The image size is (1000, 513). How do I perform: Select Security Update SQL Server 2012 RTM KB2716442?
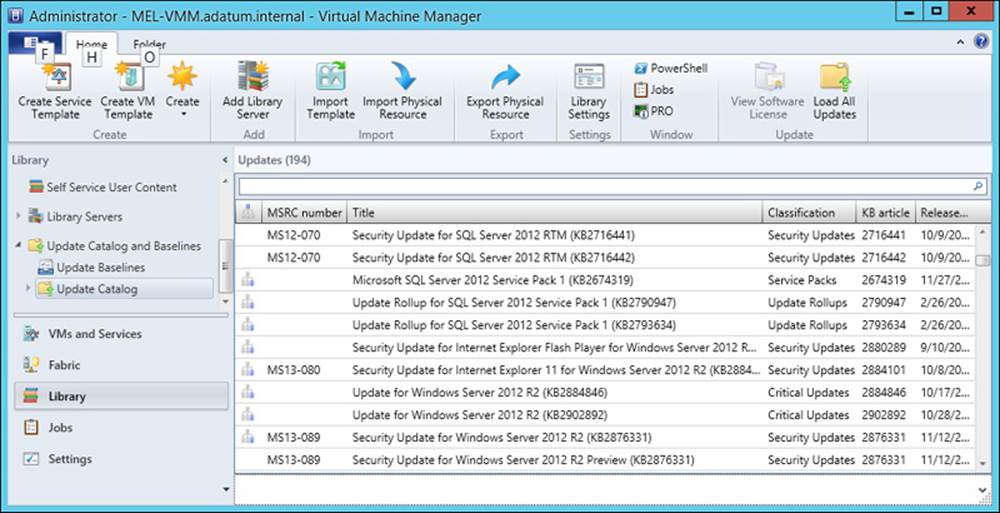[x=605, y=258]
